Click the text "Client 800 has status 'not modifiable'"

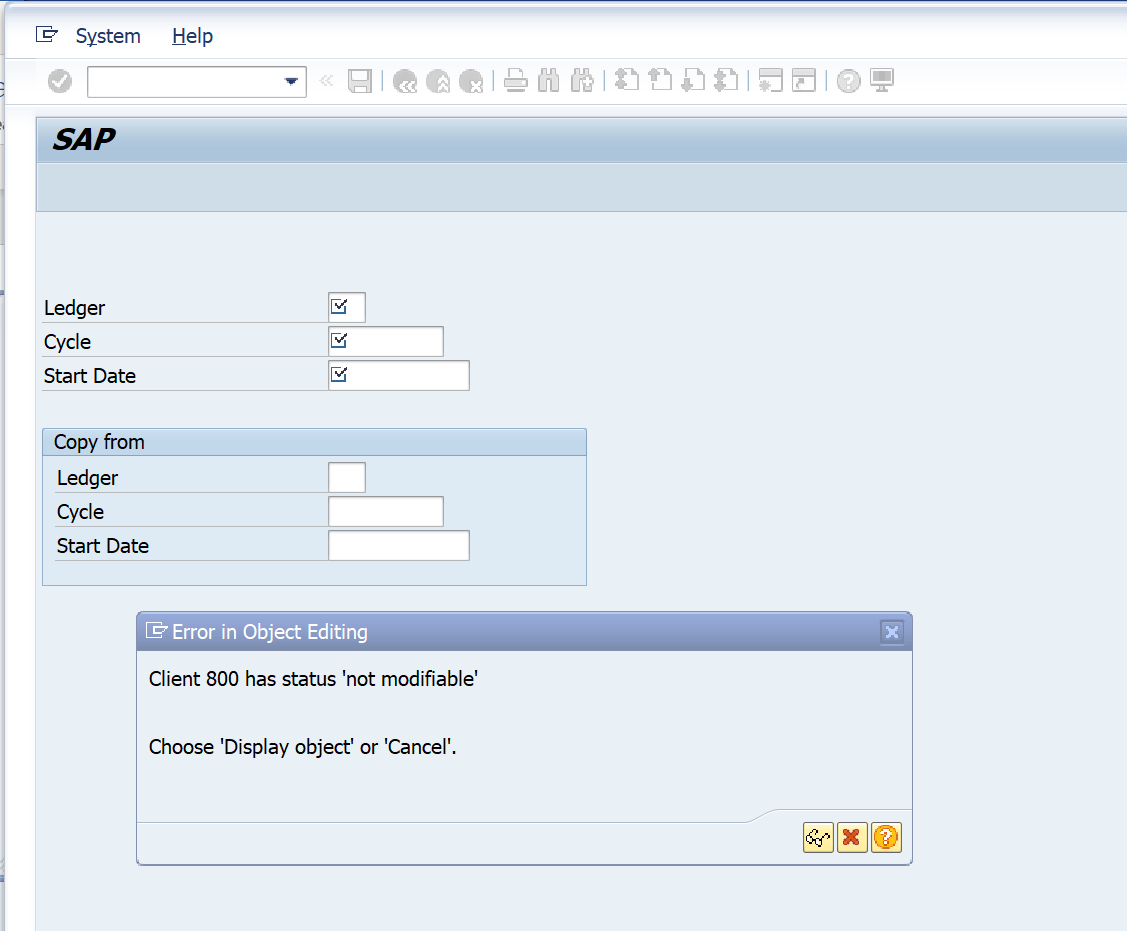[x=313, y=679]
